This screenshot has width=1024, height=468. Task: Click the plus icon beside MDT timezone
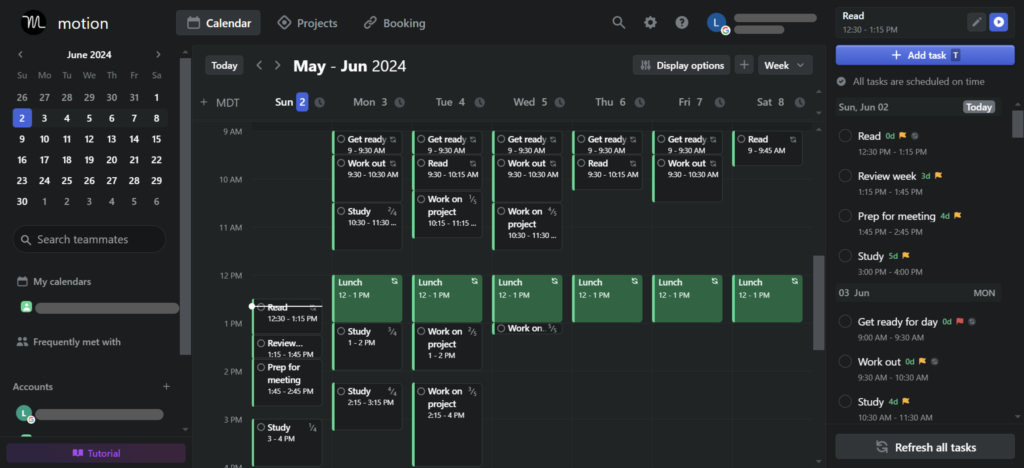coord(204,102)
